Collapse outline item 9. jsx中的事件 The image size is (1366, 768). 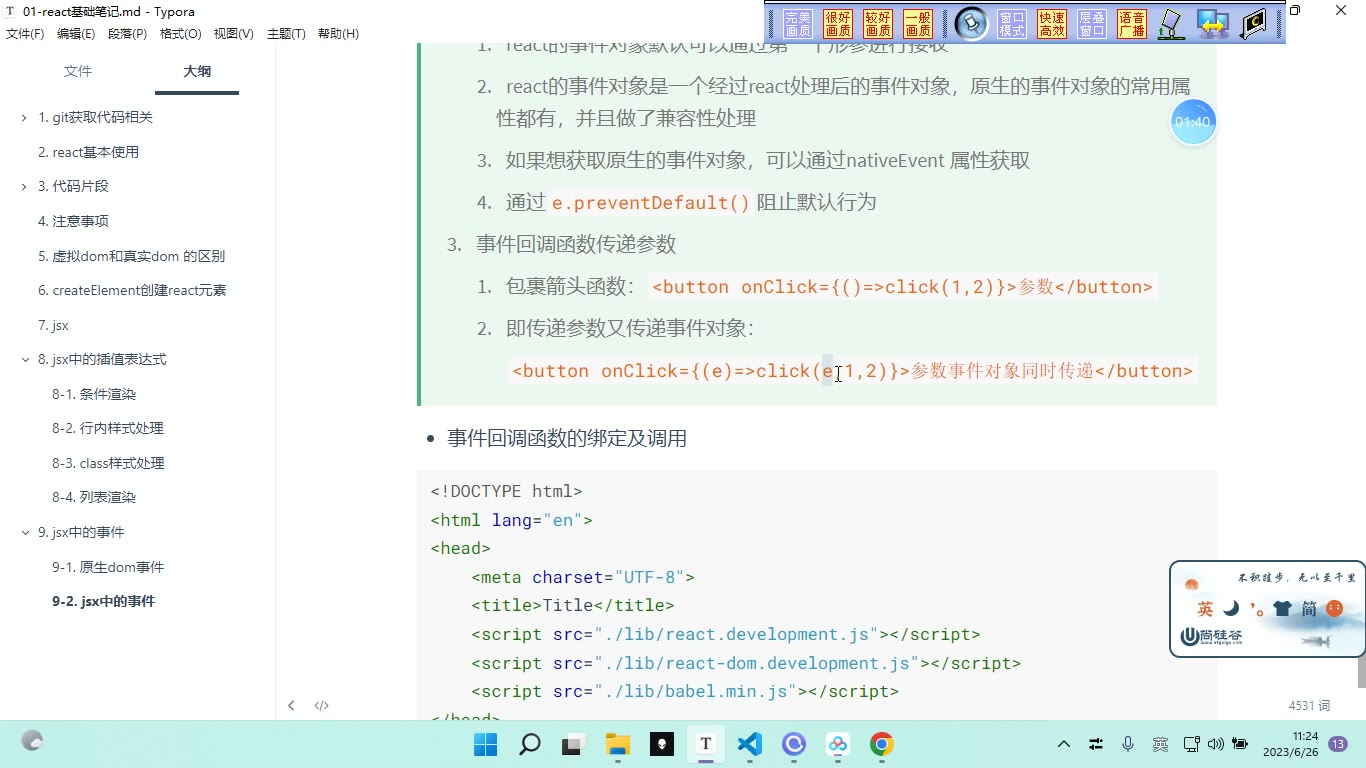click(24, 533)
